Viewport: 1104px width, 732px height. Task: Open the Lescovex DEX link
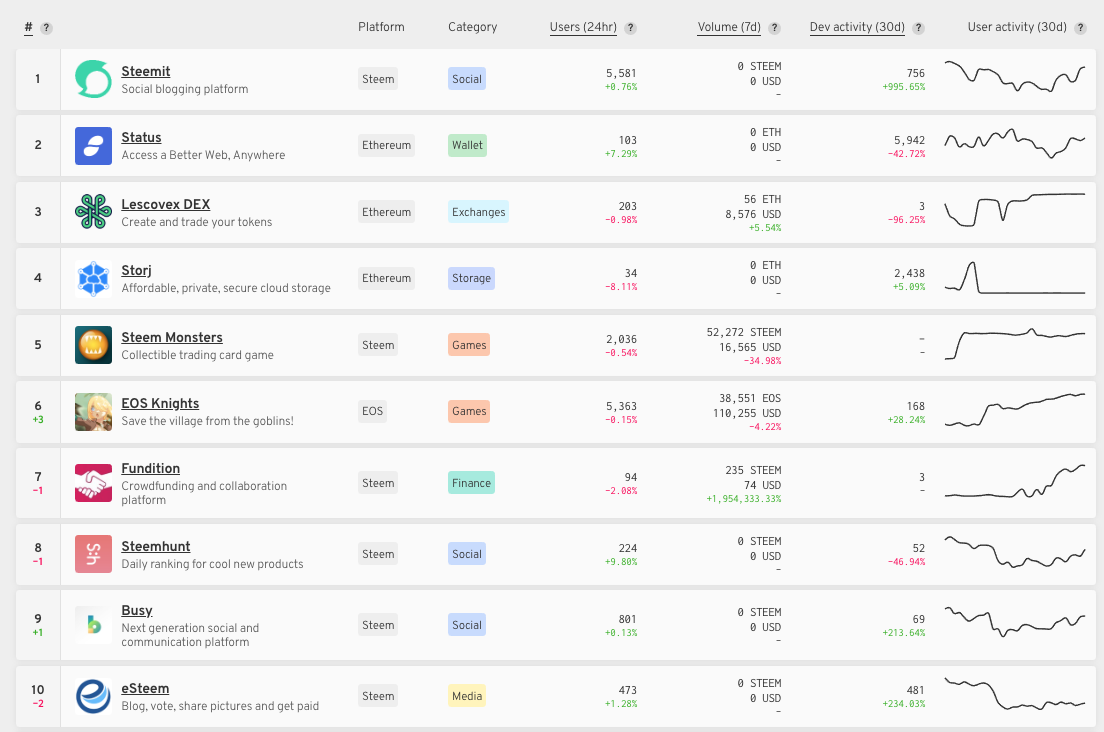pyautogui.click(x=165, y=204)
